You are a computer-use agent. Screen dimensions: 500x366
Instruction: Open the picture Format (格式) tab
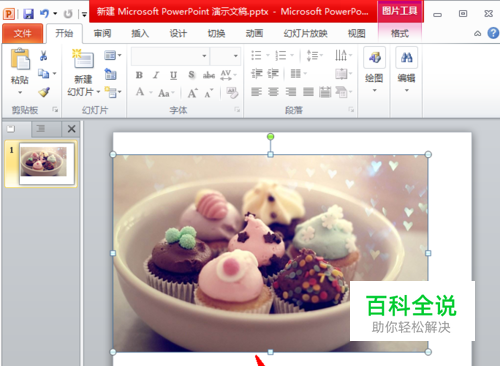[x=400, y=33]
